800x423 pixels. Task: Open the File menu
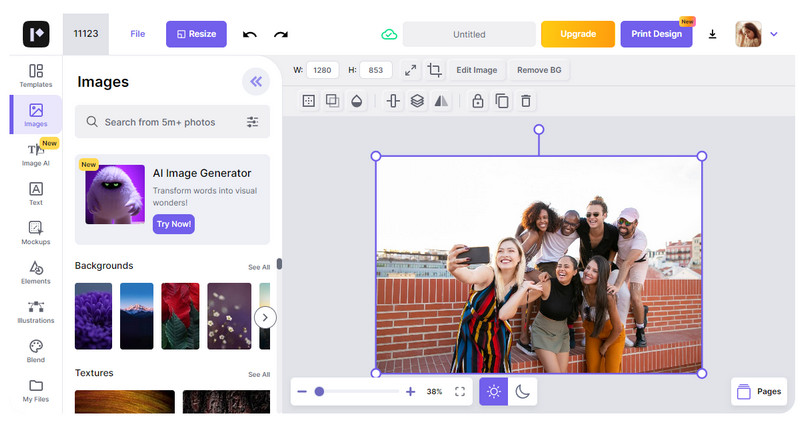tap(138, 34)
